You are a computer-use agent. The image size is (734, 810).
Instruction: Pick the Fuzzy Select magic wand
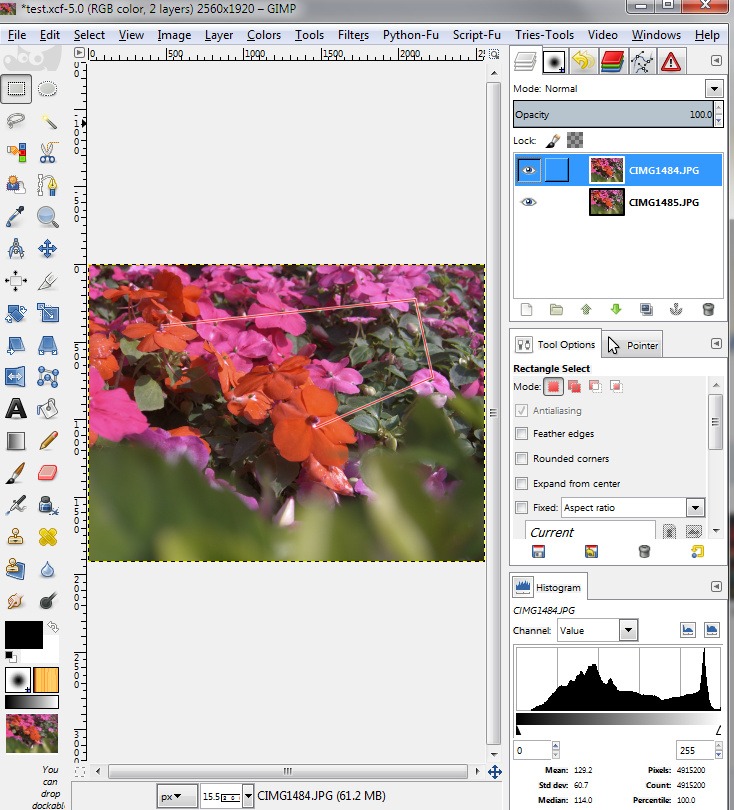48,121
